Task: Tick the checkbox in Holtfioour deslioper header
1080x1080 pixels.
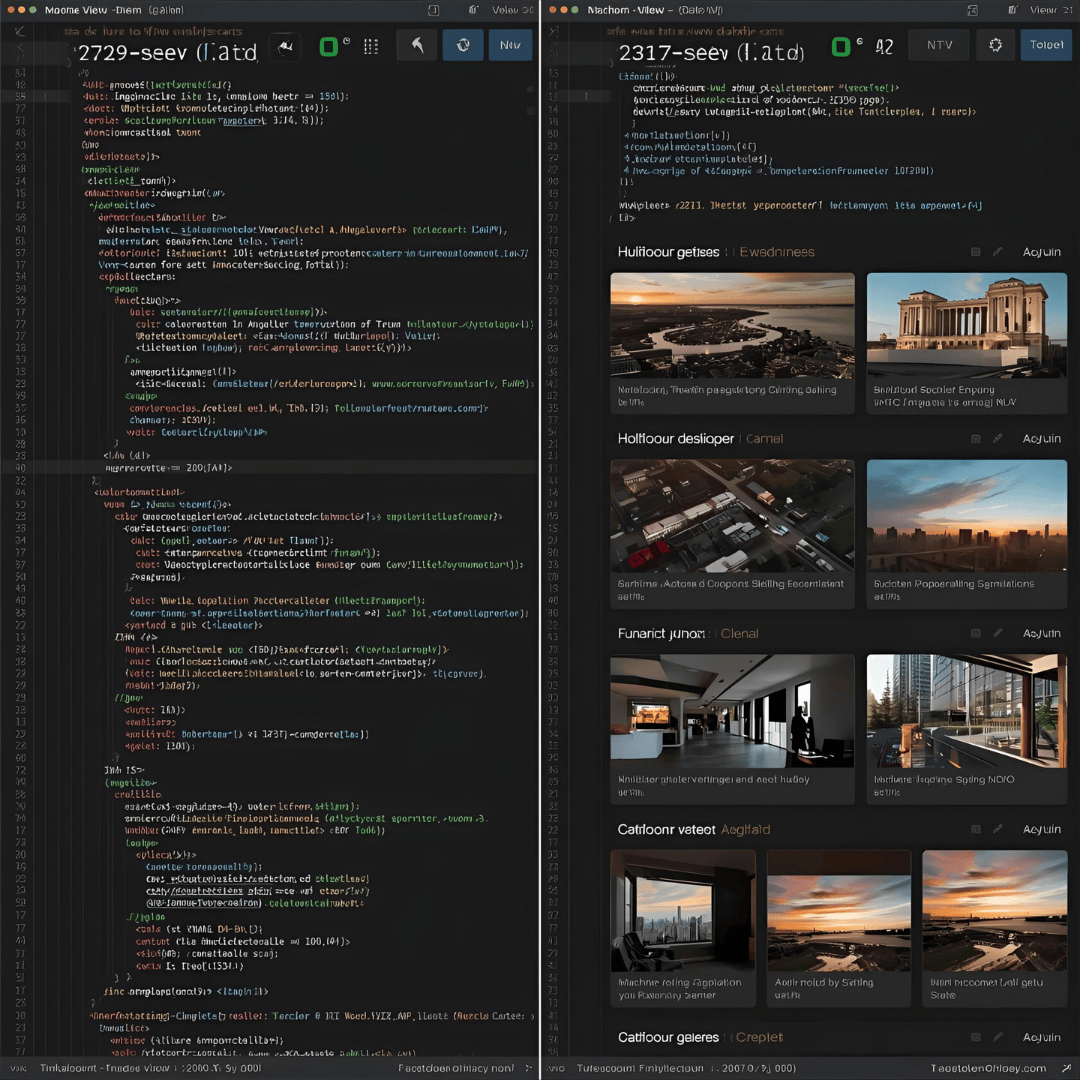Action: 976,439
